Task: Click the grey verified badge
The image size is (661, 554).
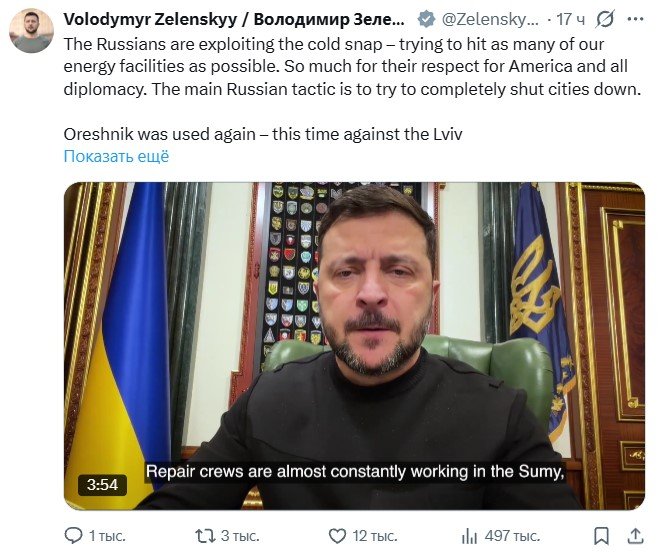Action: (425, 19)
